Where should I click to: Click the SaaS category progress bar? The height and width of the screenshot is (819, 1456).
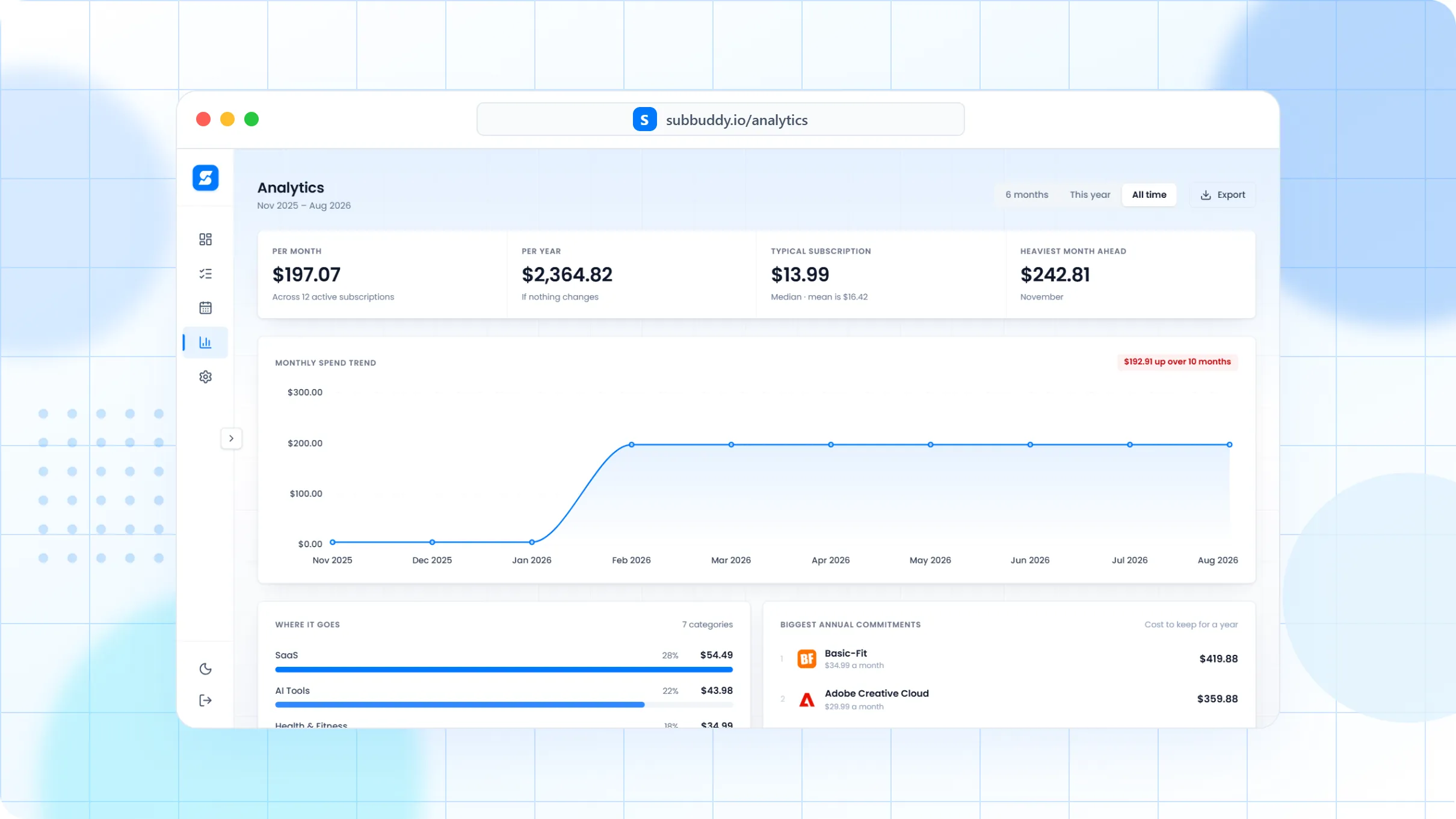tap(504, 669)
